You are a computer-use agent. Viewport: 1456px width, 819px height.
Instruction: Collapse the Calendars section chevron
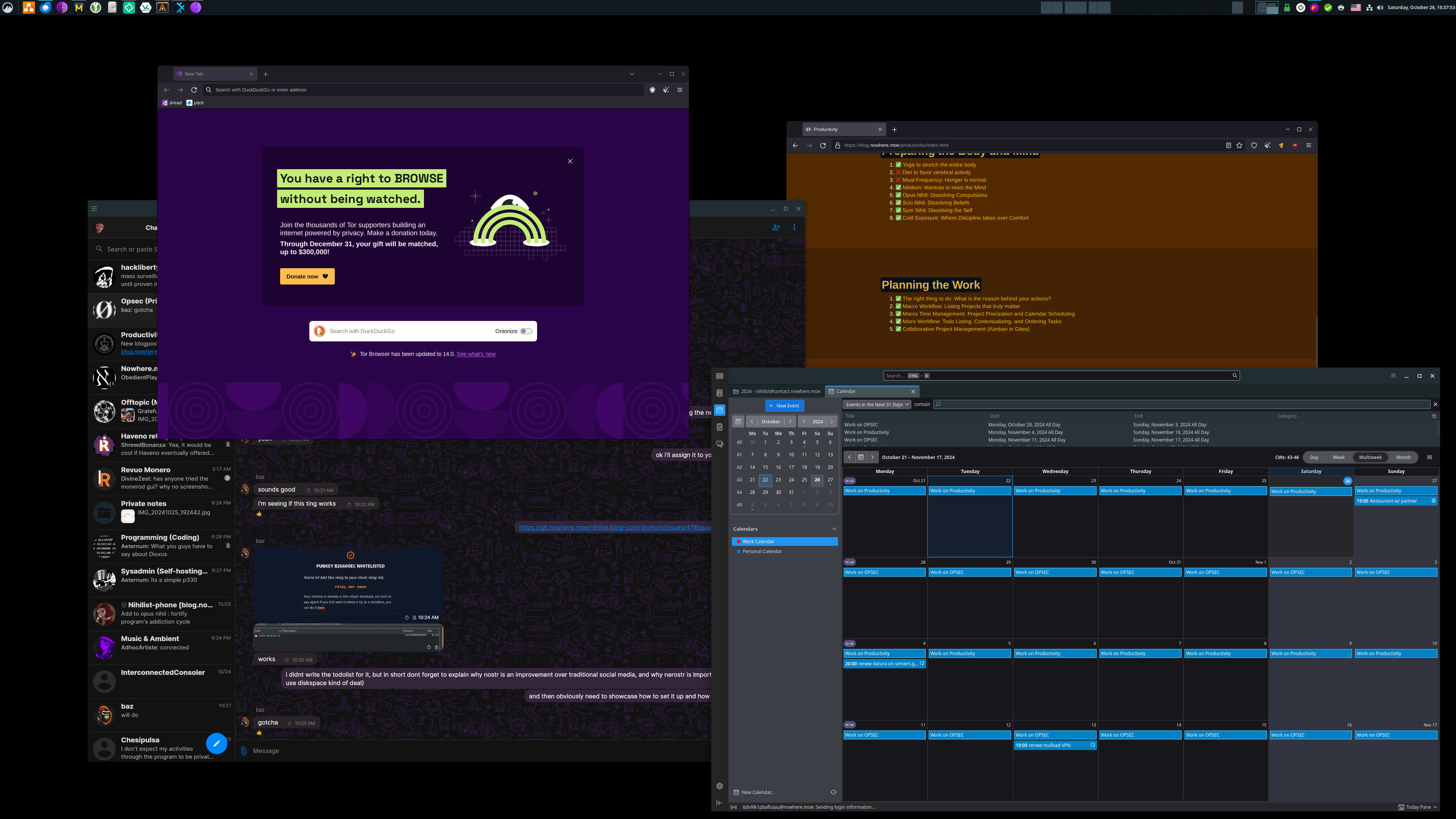click(834, 529)
